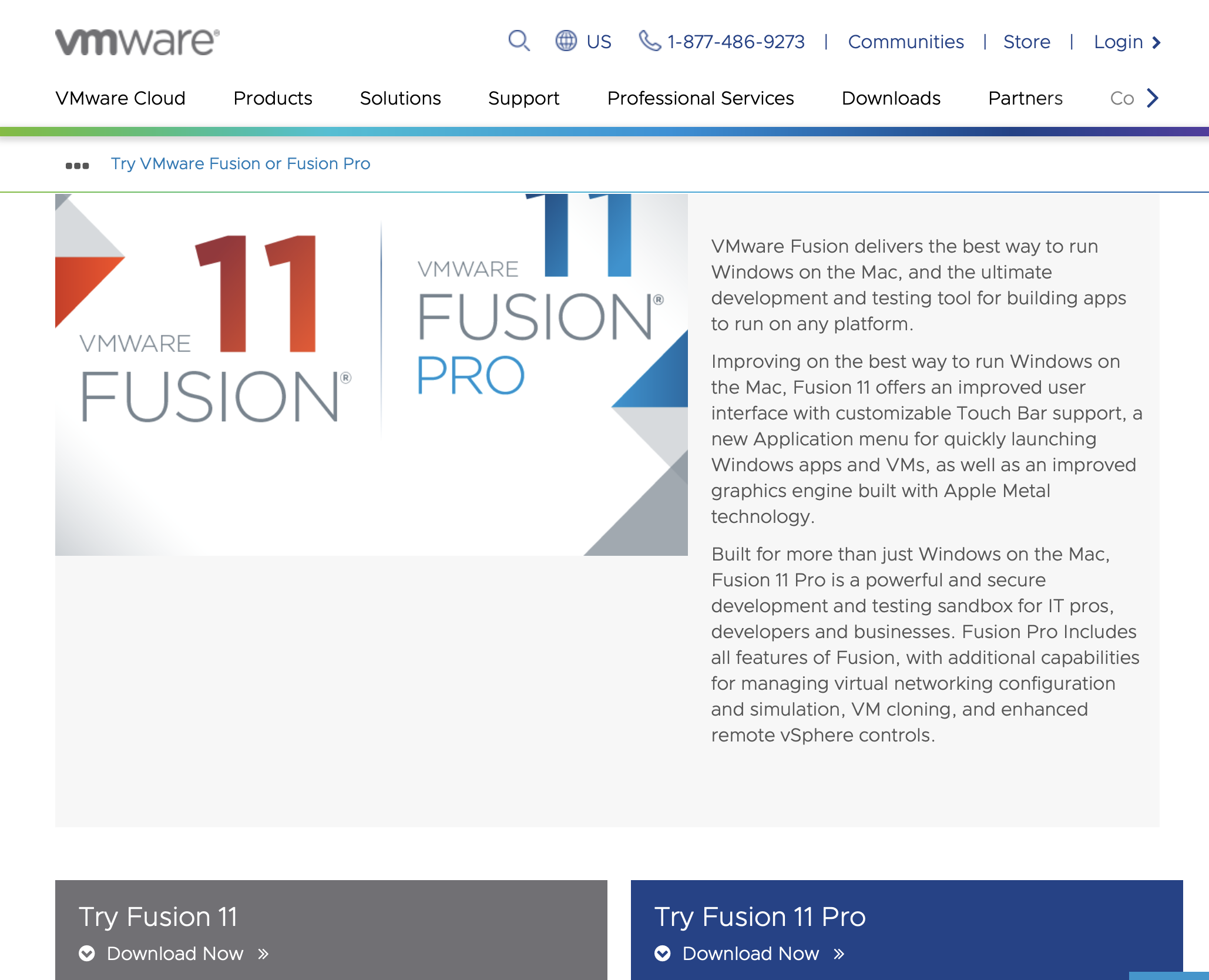Select the Professional Services menu item
This screenshot has height=980, width=1209.
[x=700, y=98]
